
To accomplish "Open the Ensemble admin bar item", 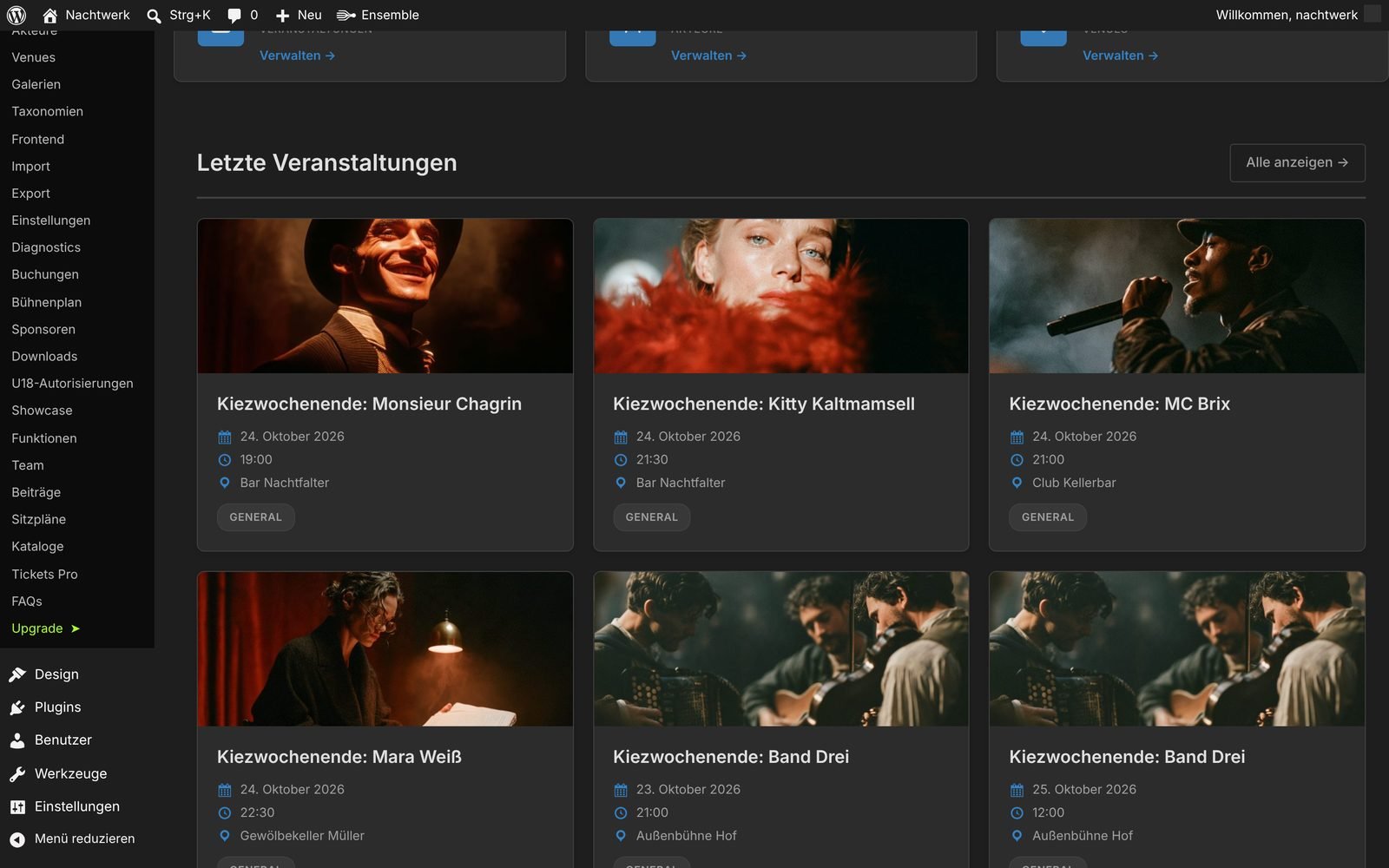I will click(378, 15).
